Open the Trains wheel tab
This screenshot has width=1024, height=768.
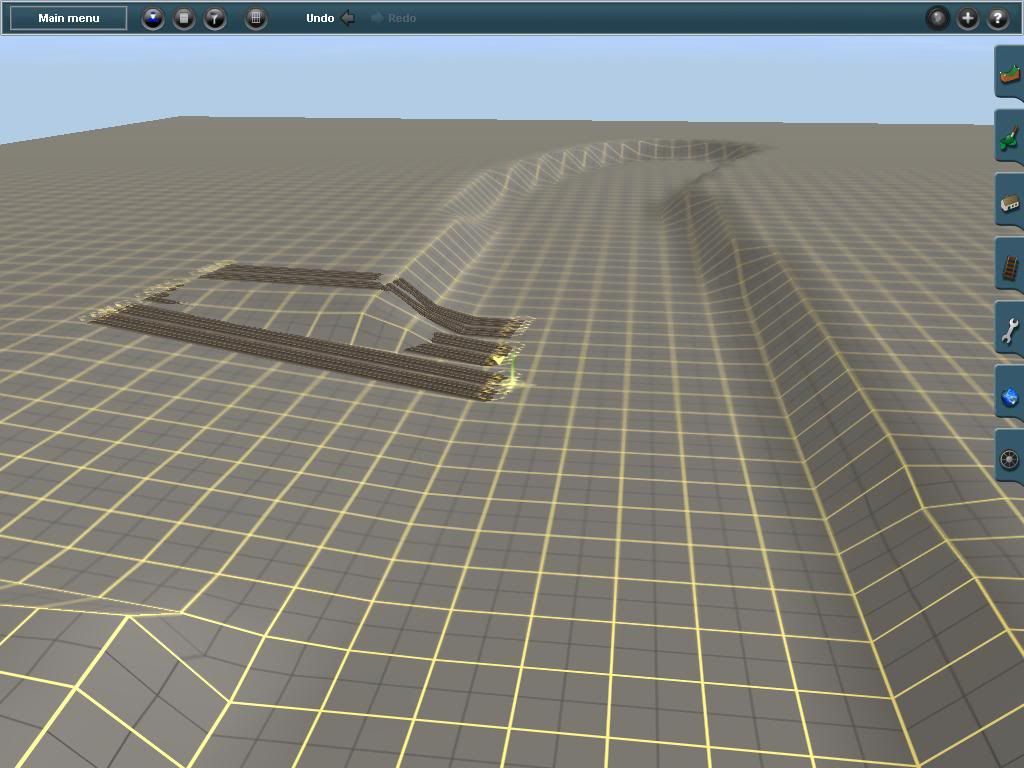(1010, 457)
